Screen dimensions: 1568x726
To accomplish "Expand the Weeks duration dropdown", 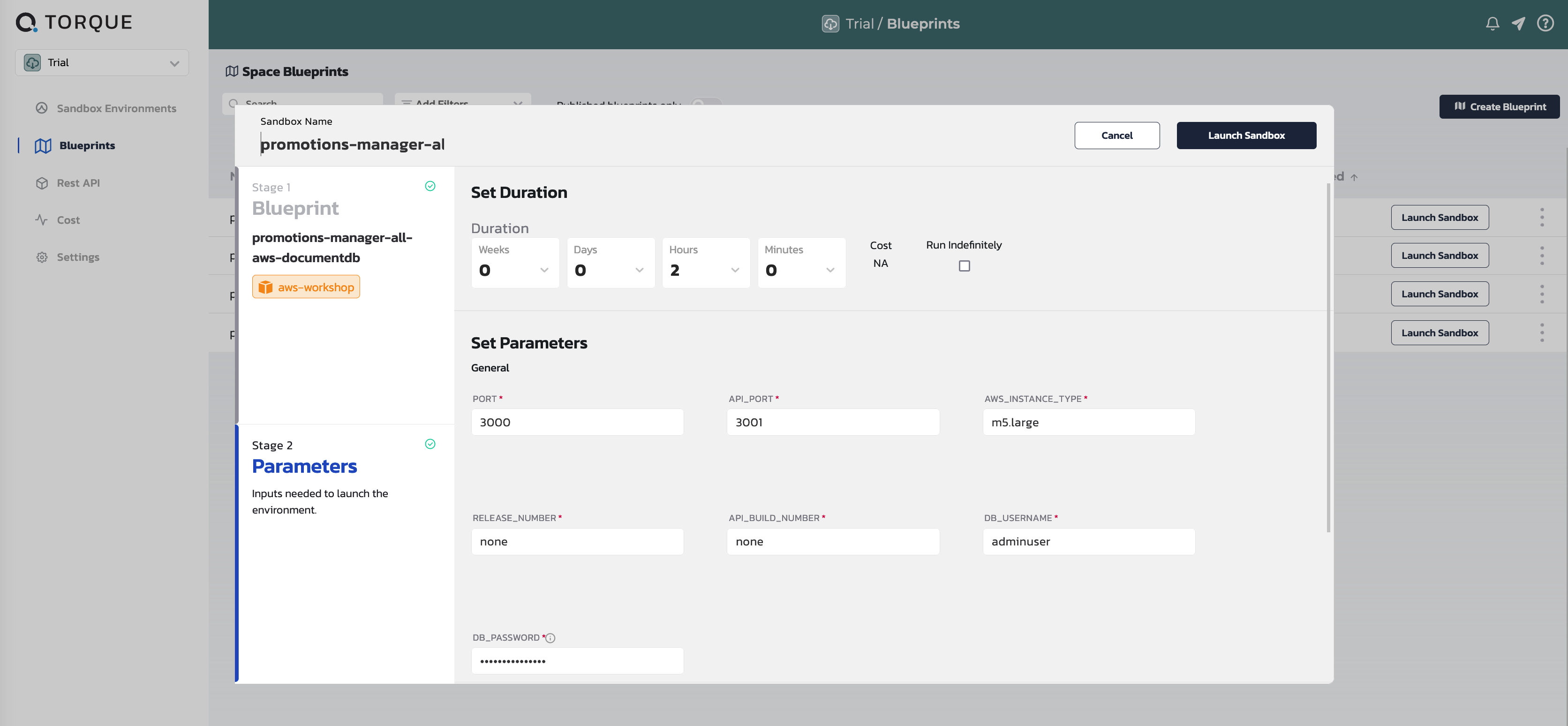I will (515, 263).
